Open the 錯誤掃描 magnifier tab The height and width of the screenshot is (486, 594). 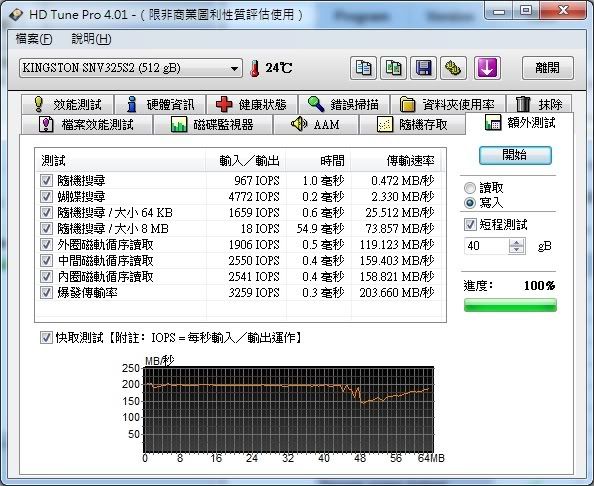[x=344, y=104]
